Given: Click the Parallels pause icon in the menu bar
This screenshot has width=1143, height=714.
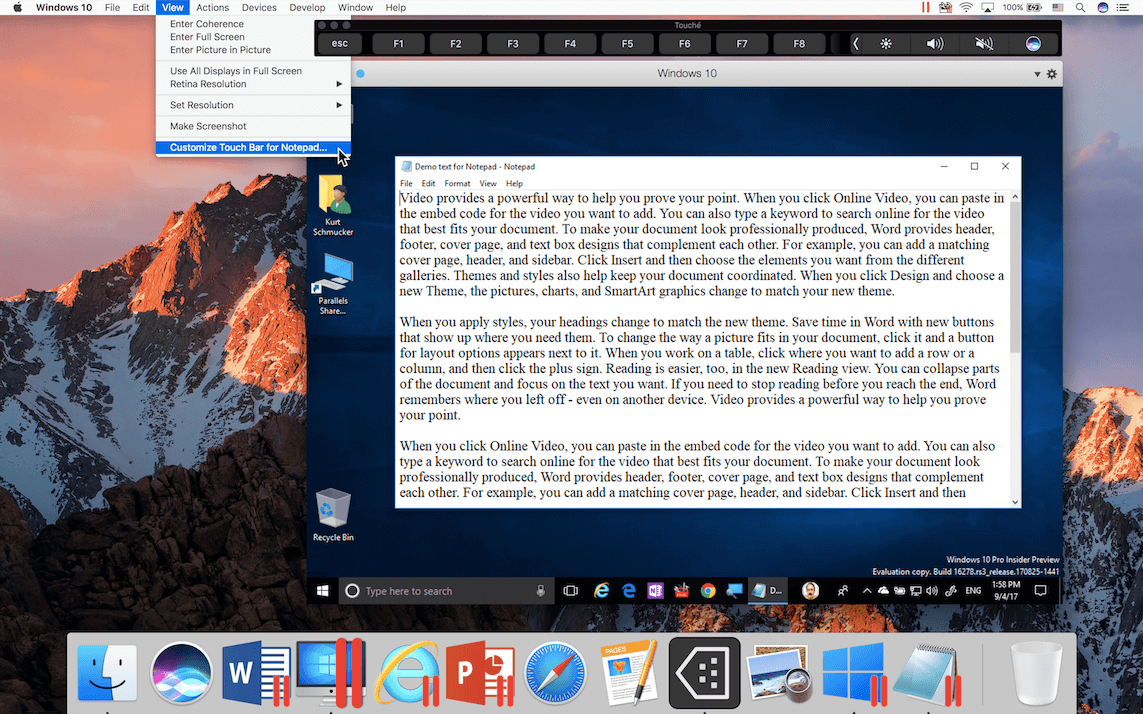Looking at the screenshot, I should tap(925, 7).
